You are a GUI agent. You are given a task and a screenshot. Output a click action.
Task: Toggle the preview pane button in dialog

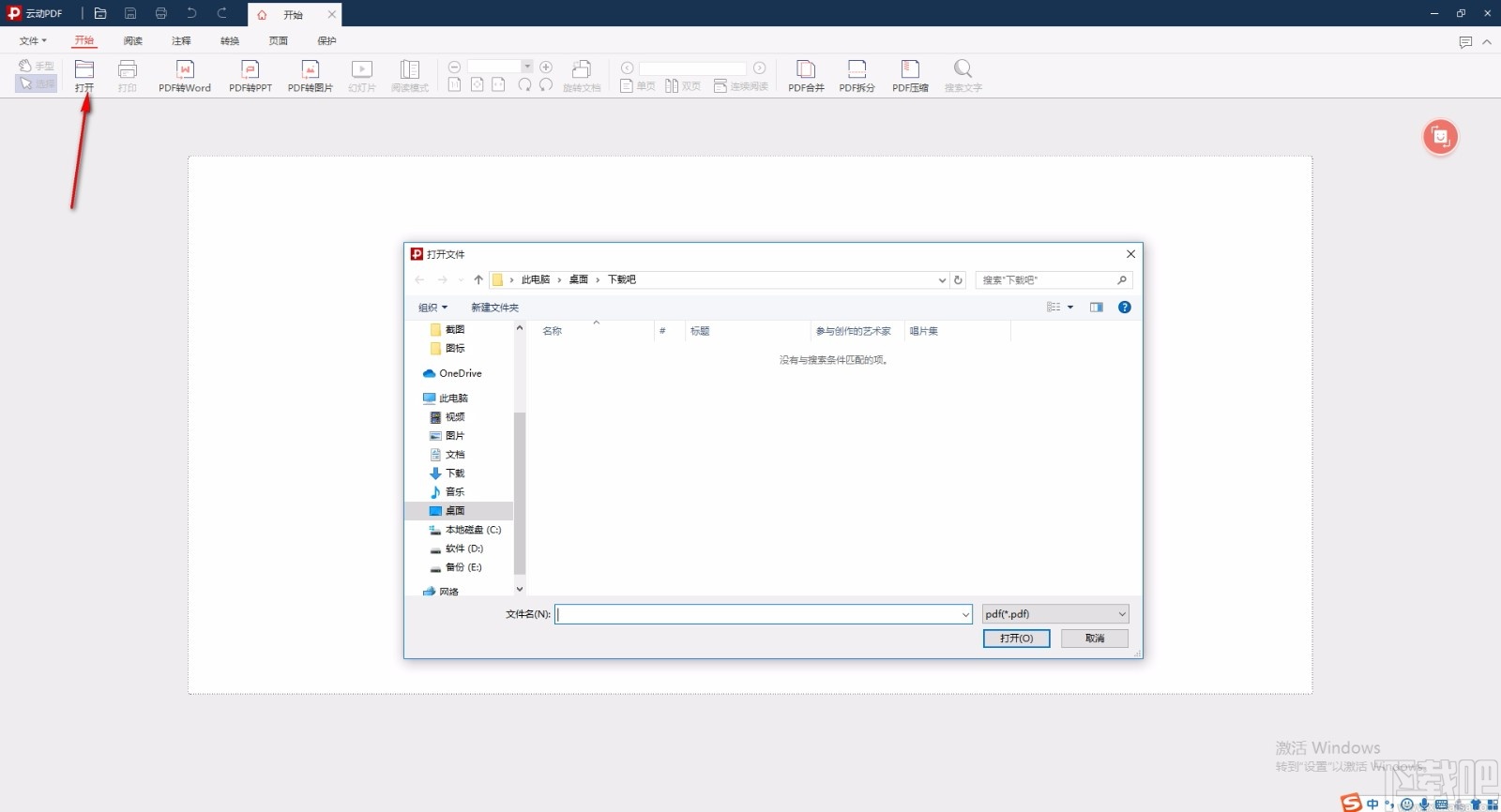(1097, 308)
